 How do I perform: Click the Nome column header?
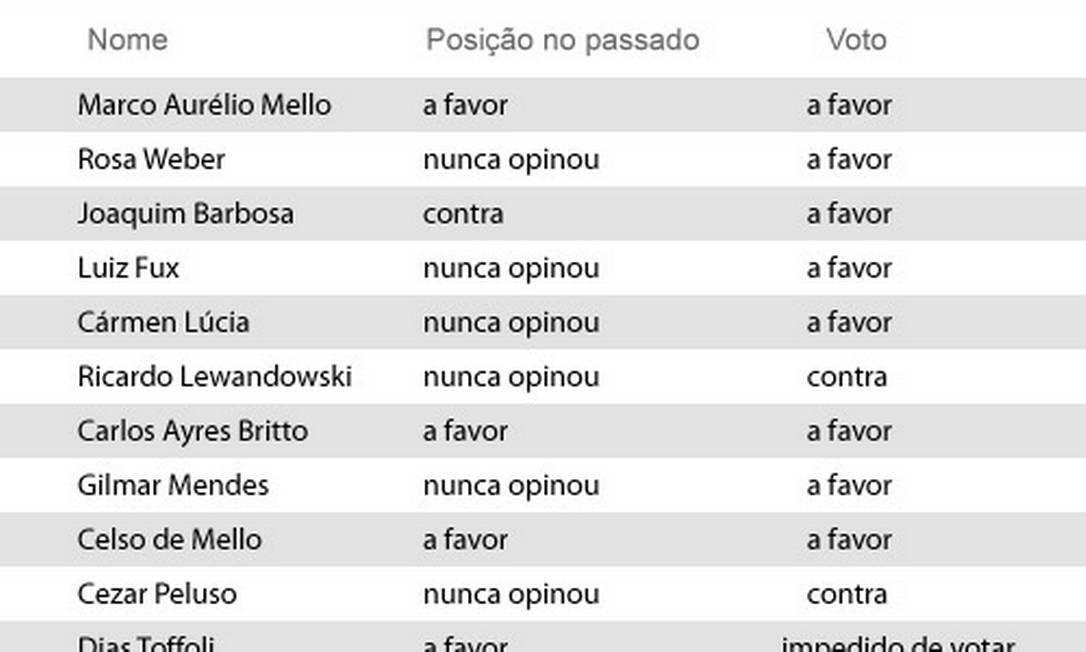(127, 40)
